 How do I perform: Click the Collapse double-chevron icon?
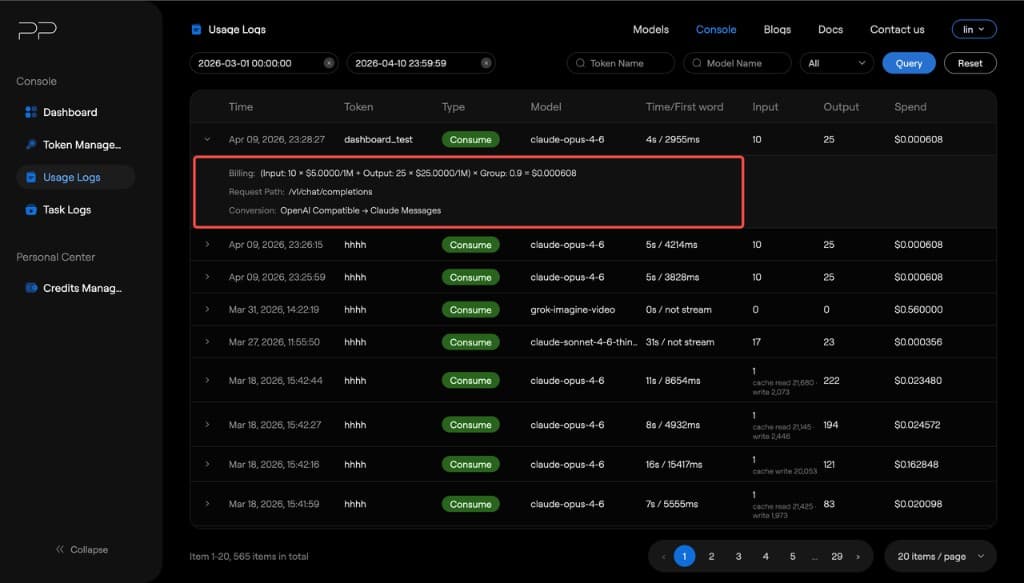pos(60,550)
